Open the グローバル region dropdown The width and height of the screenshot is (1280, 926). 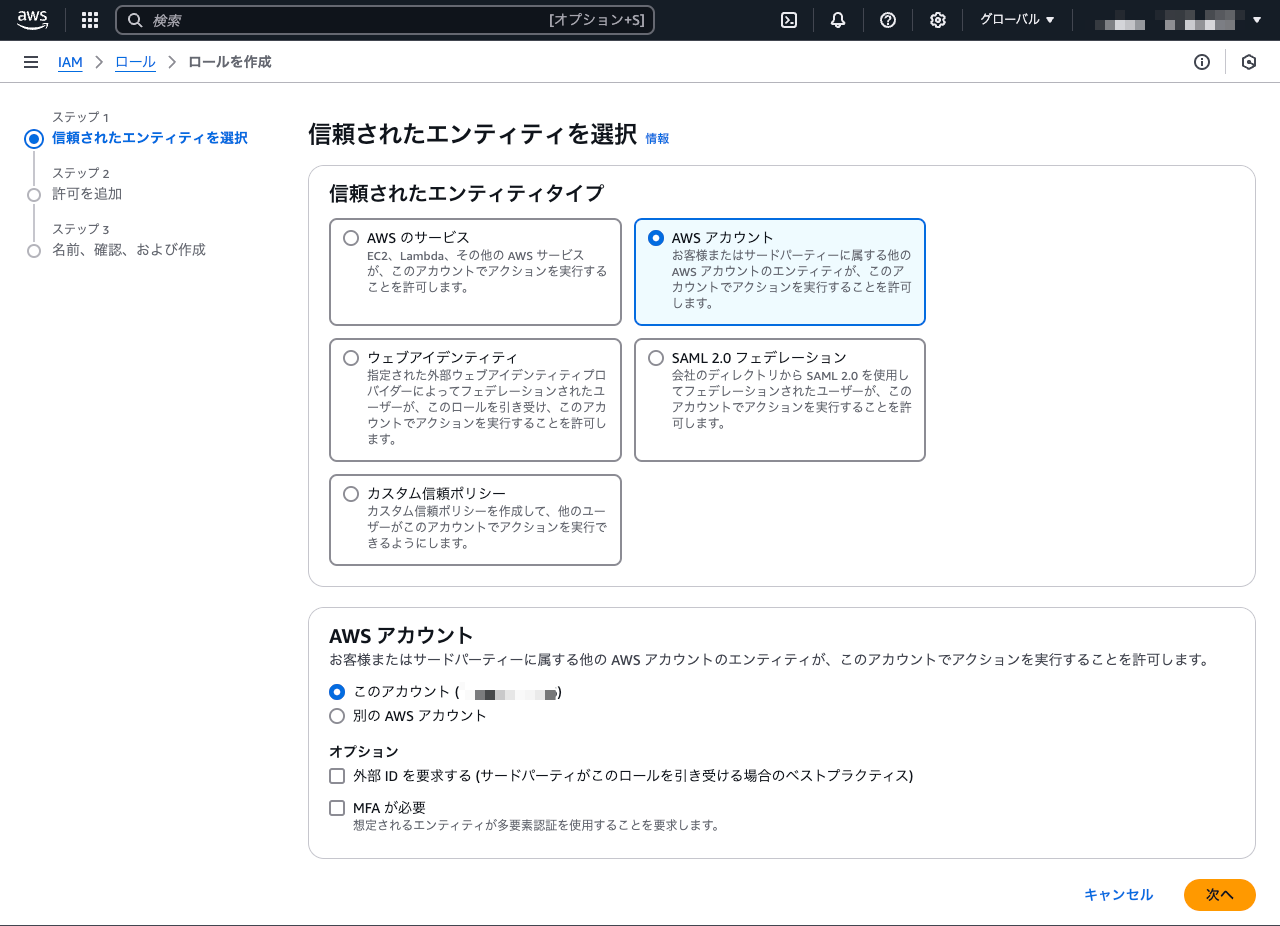click(1017, 20)
